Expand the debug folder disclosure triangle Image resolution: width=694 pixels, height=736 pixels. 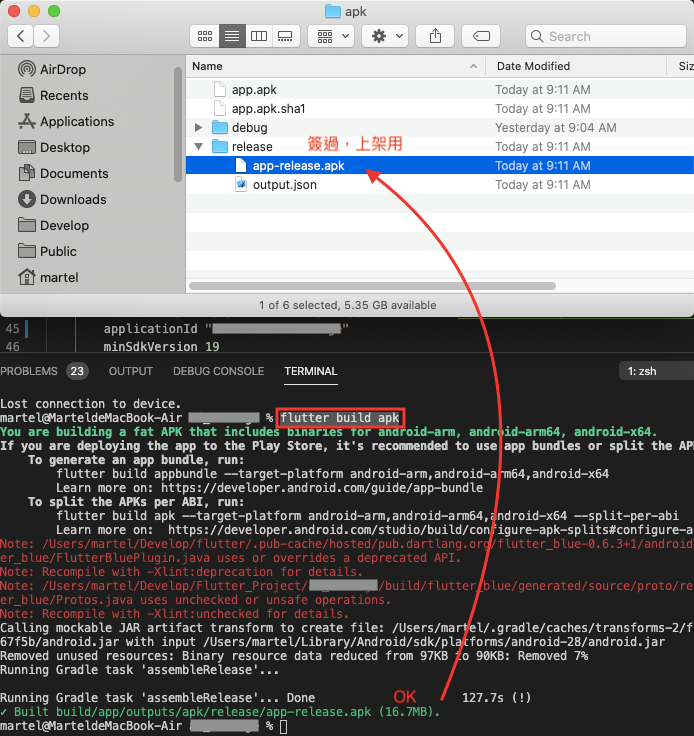198,128
